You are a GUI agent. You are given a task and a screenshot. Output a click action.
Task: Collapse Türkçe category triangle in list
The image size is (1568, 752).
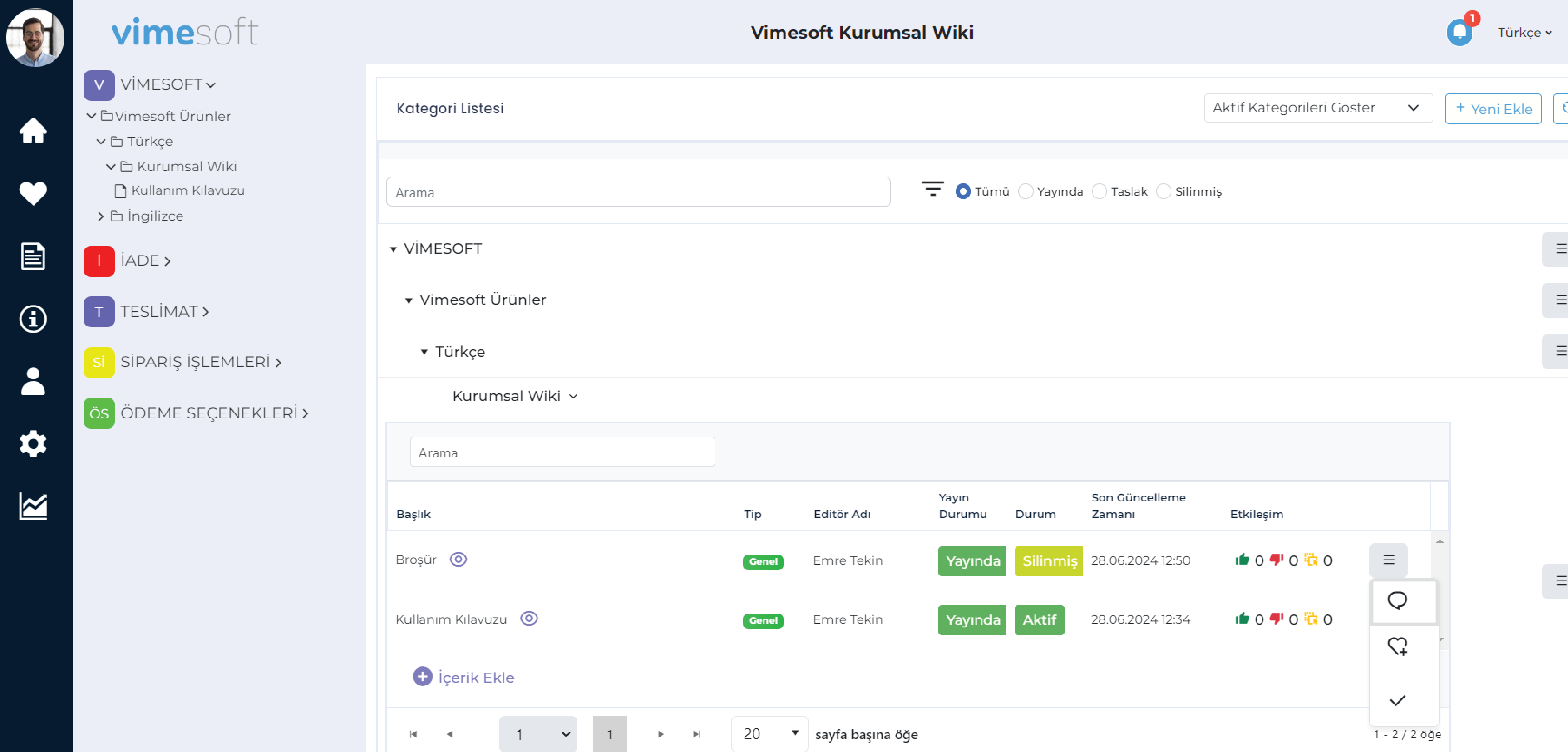pos(424,352)
